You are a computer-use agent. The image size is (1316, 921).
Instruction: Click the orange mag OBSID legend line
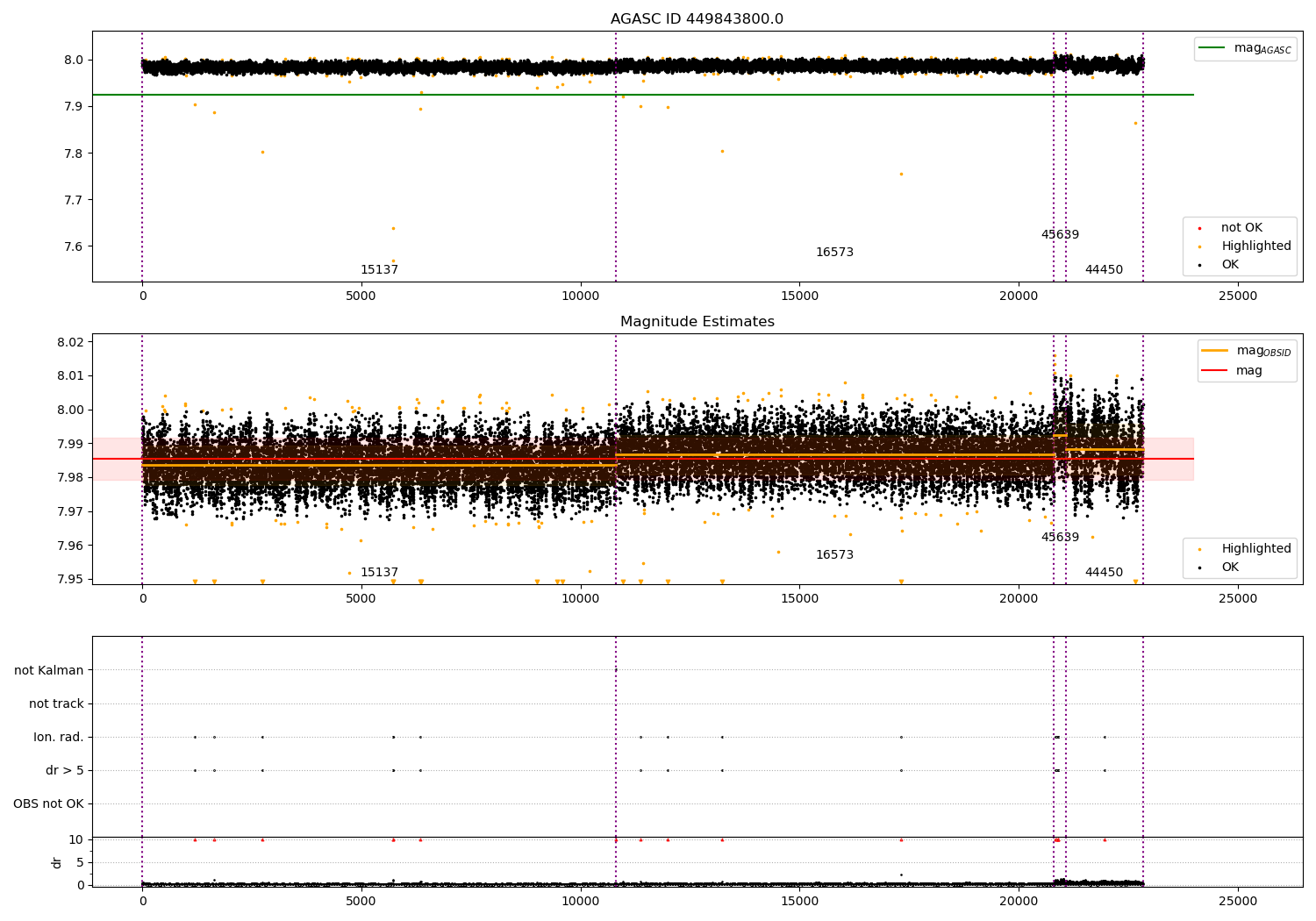point(1214,351)
